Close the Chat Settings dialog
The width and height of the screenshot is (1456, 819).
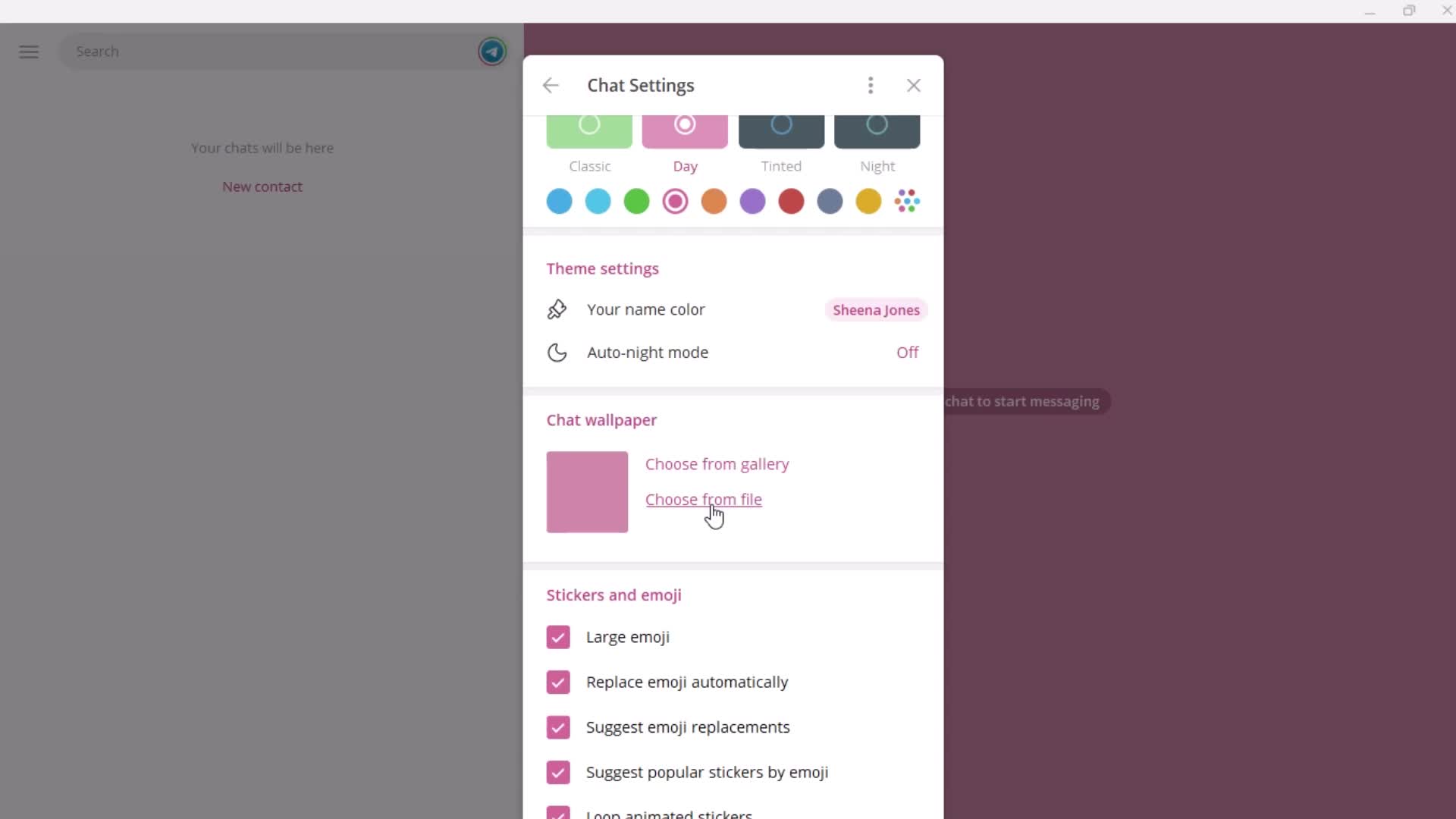coord(914,85)
